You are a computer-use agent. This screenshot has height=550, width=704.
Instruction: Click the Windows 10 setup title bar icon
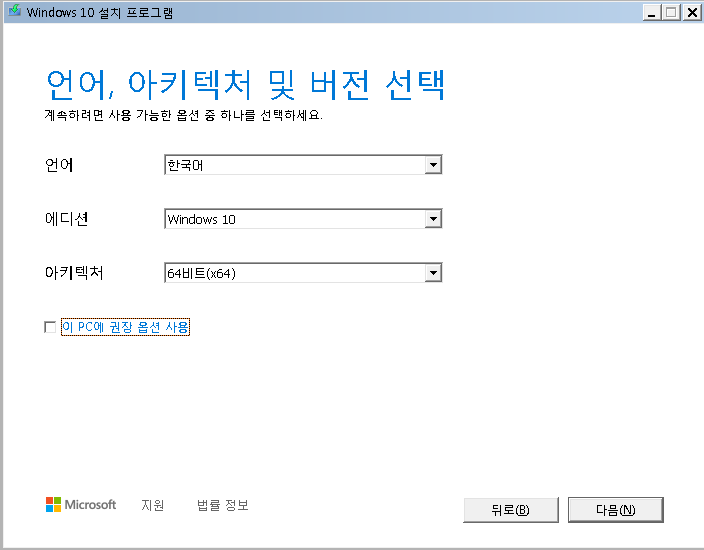[x=15, y=11]
